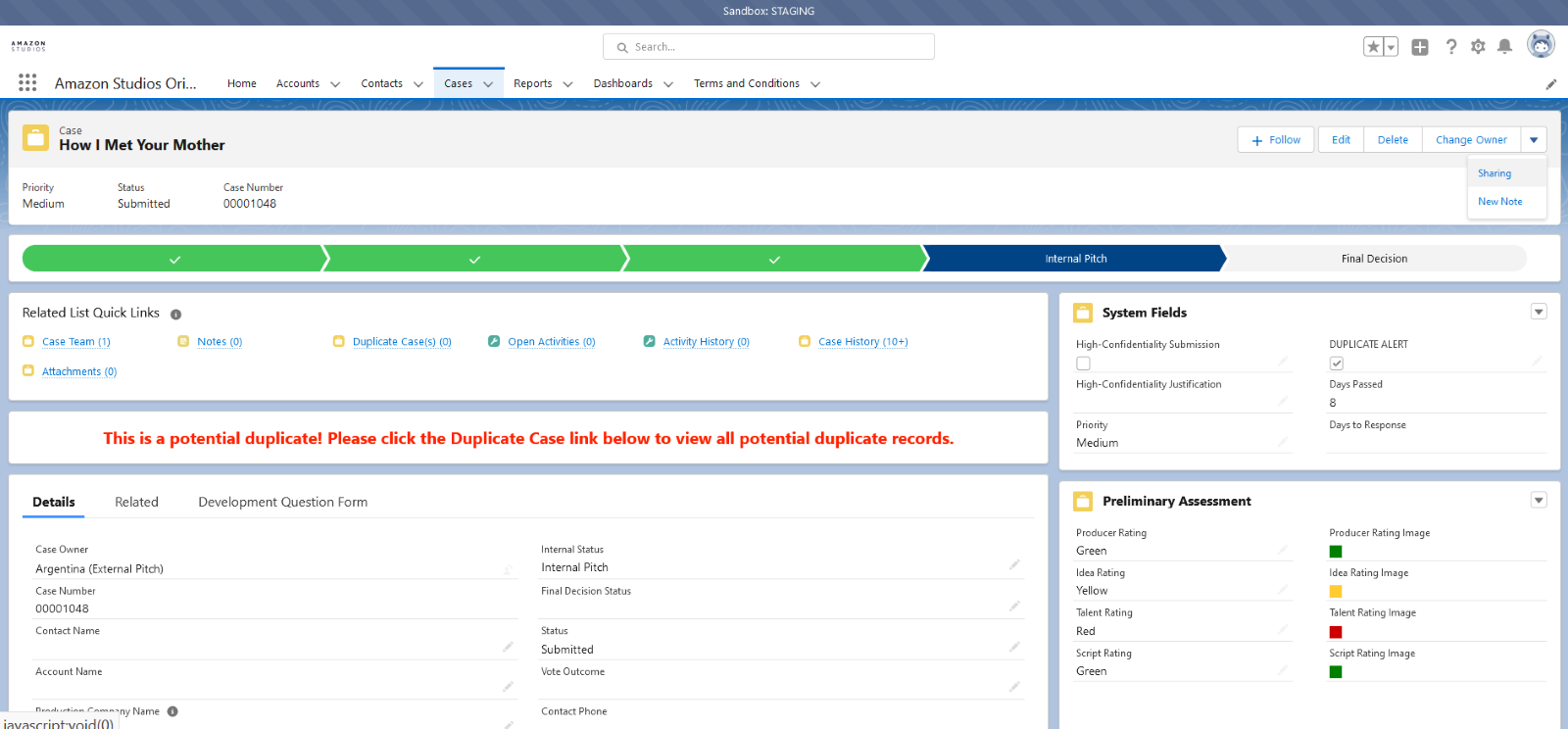Click the Edit button
Screen dimensions: 1568x729
[1341, 140]
